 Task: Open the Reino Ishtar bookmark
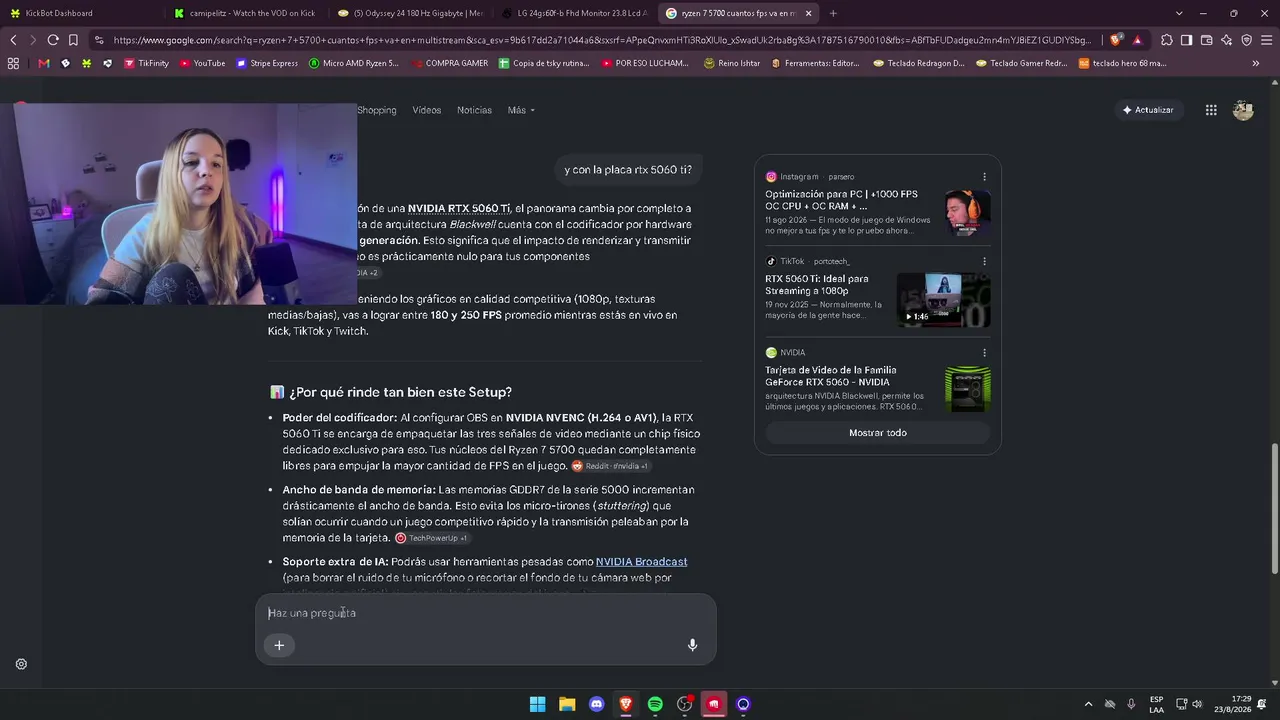click(732, 63)
